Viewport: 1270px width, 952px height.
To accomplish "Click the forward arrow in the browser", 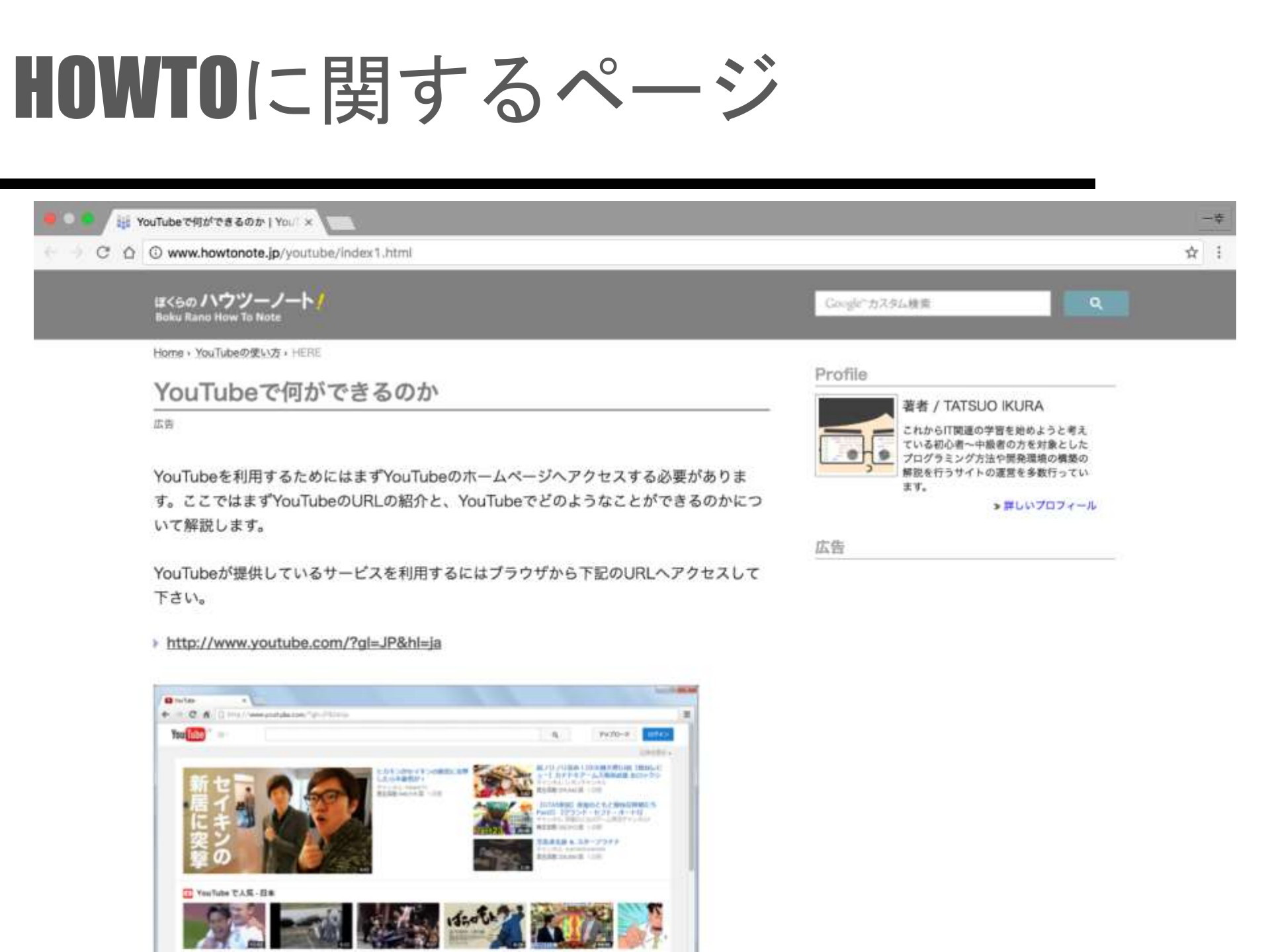I will click(x=78, y=253).
